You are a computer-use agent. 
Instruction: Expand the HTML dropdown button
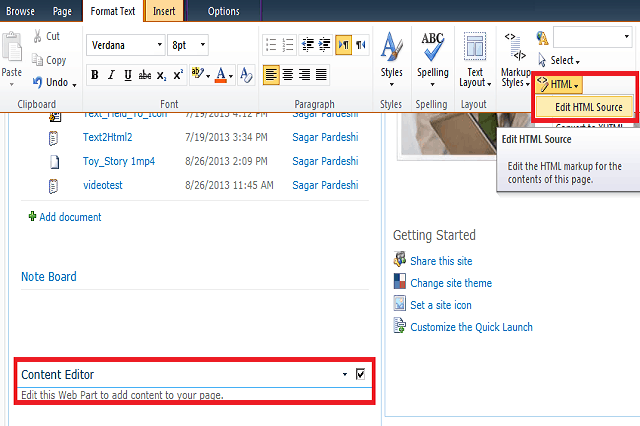[560, 85]
